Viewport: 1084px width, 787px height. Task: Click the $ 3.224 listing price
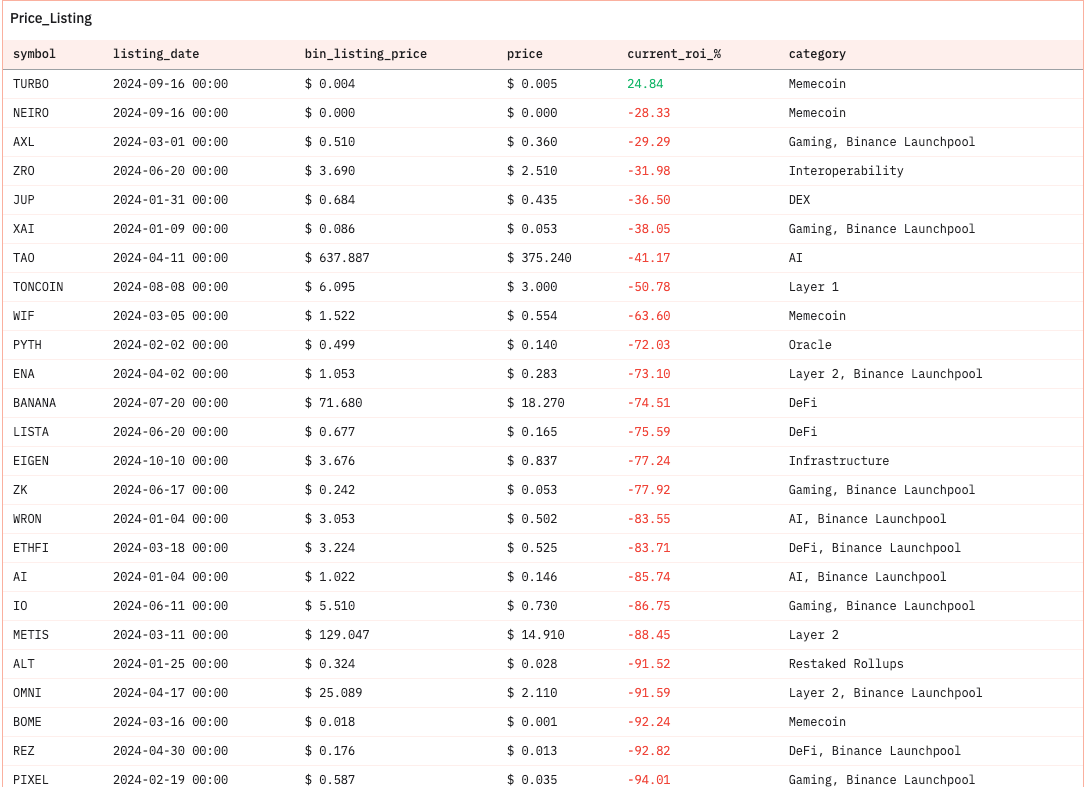pyautogui.click(x=330, y=548)
